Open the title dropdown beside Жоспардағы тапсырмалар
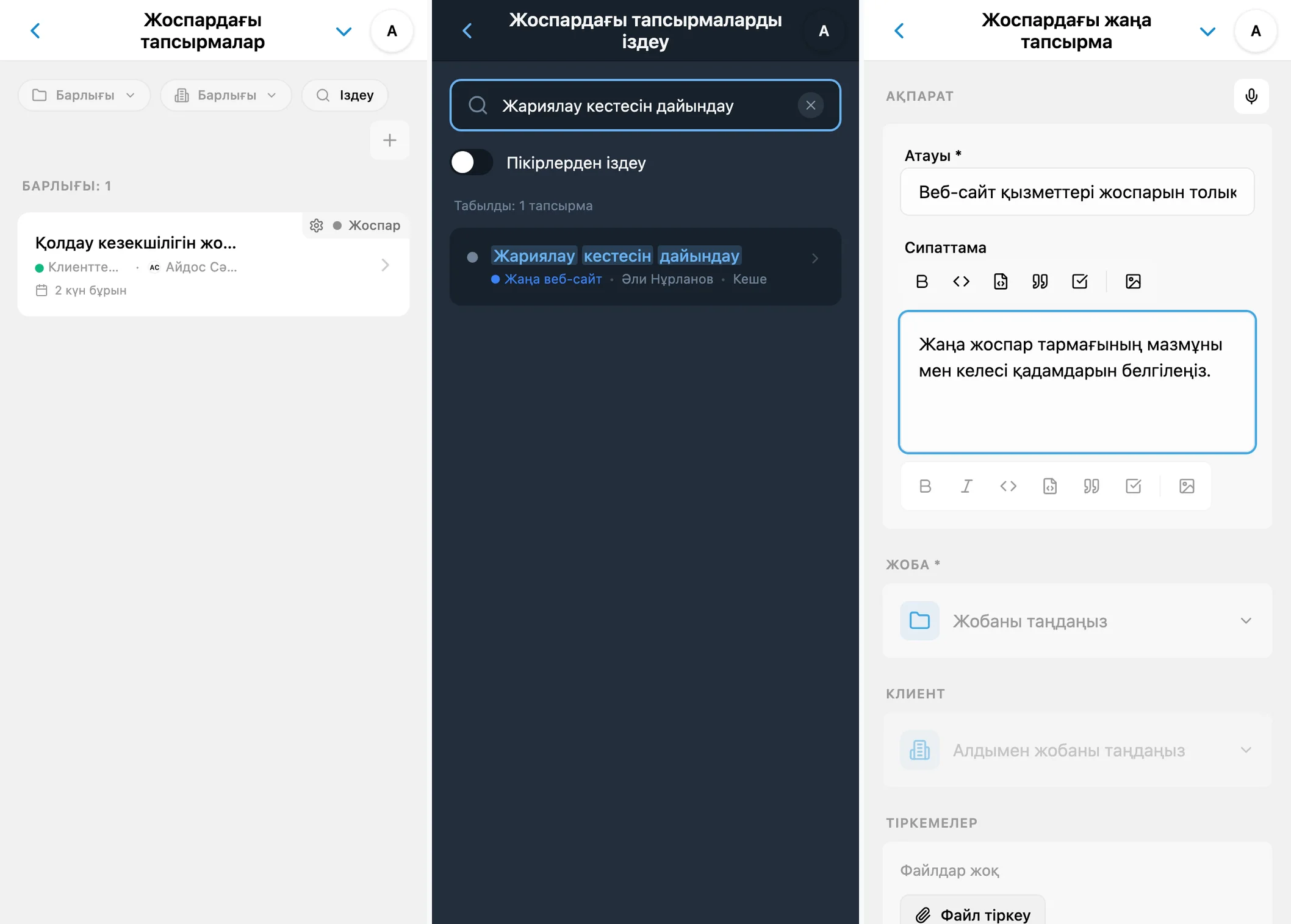This screenshot has height=924, width=1291. tap(344, 31)
